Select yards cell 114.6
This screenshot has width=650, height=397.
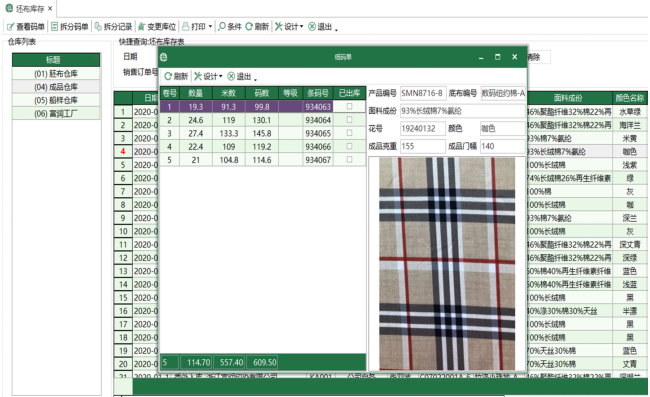click(x=262, y=160)
